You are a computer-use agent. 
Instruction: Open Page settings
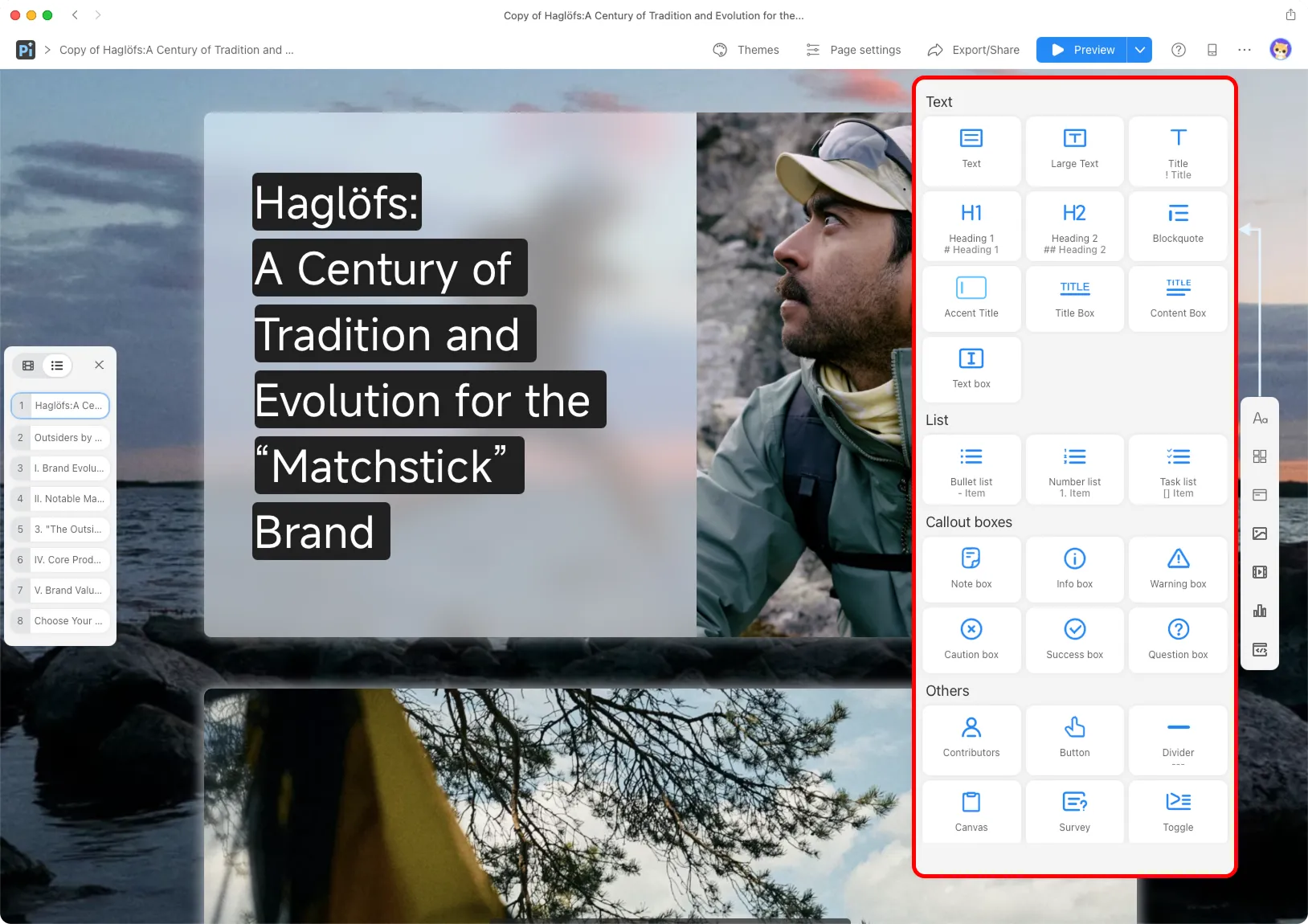point(853,50)
